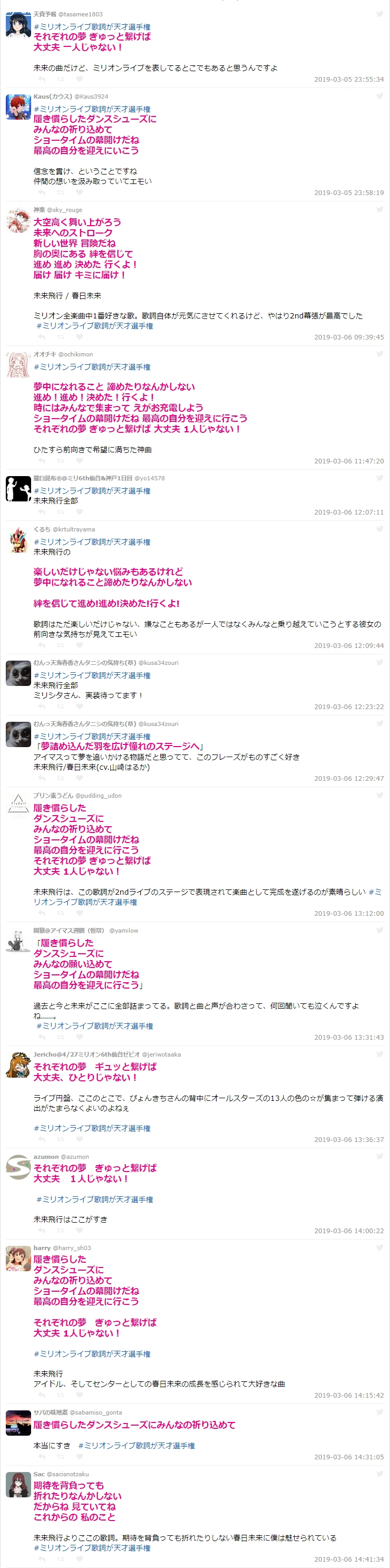This screenshot has width=390, height=1568.
Task: Open the avatar of @Kaus3924
Action: tap(18, 107)
